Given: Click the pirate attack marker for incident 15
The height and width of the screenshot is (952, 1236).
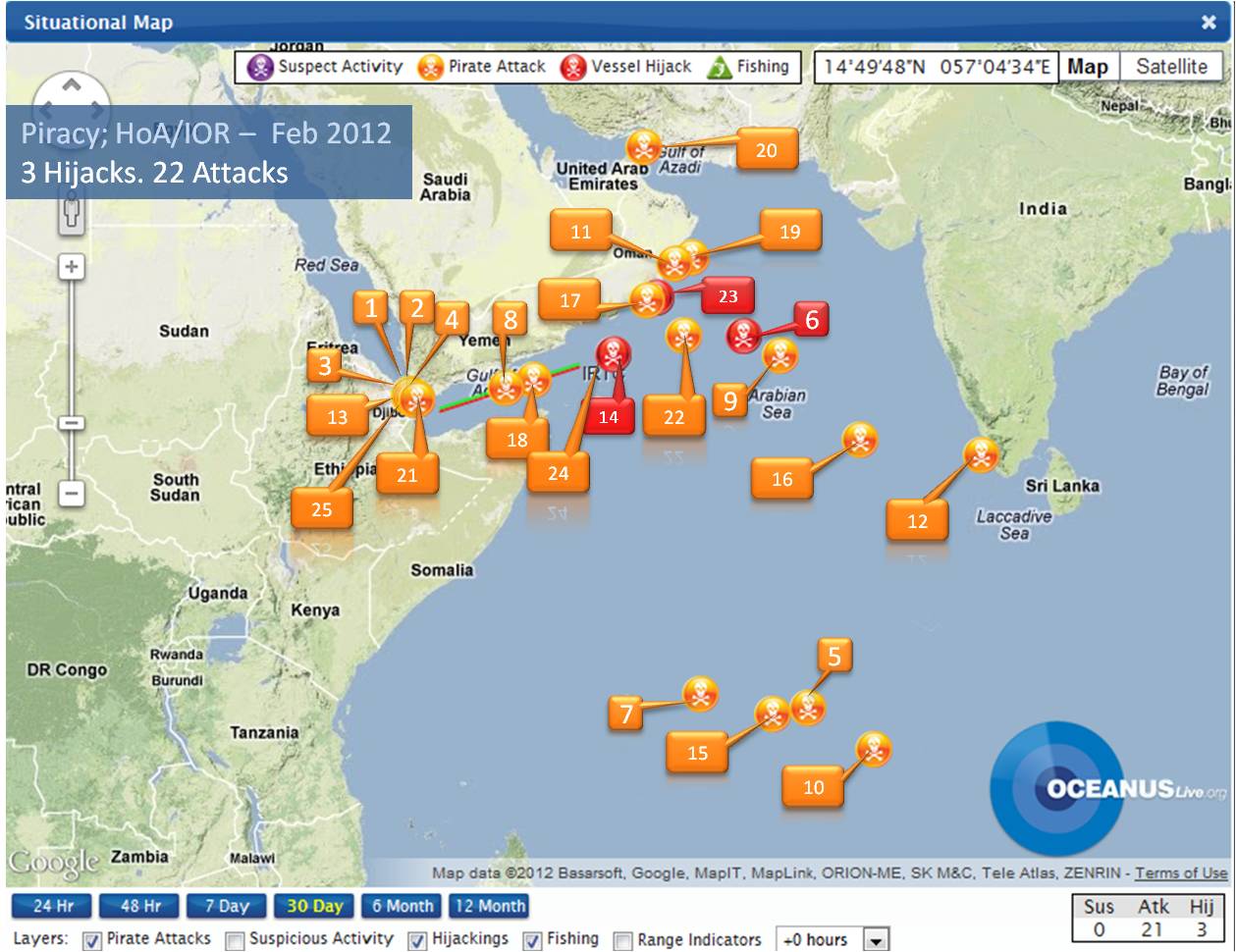Looking at the screenshot, I should click(772, 714).
